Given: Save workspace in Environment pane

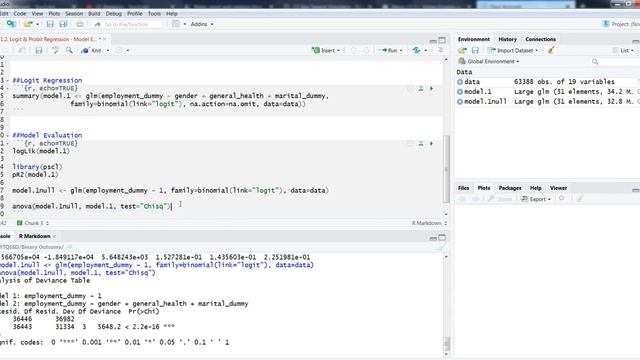Looking at the screenshot, I should tap(475, 51).
